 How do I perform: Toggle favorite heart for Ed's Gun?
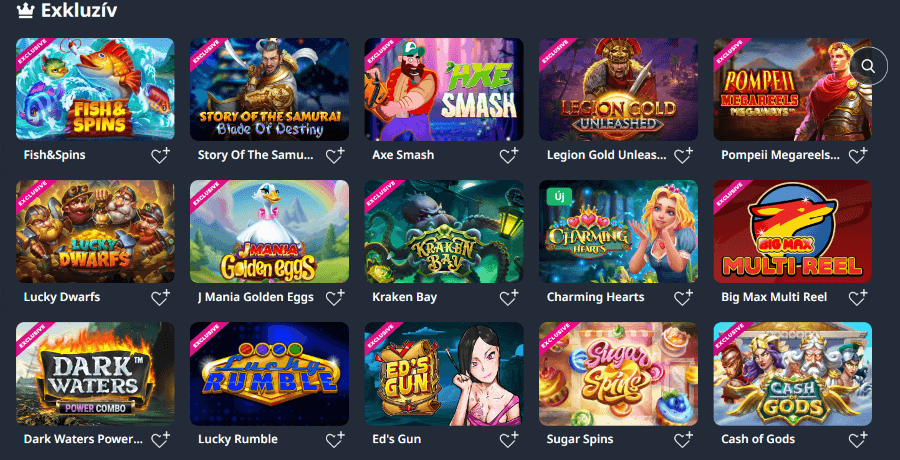coord(509,439)
